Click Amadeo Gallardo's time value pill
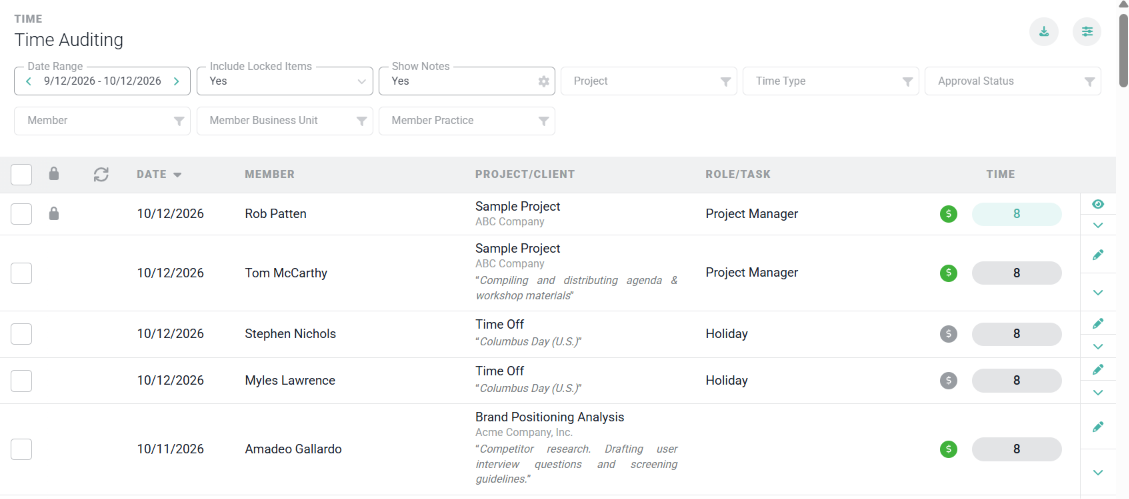 coord(1017,449)
